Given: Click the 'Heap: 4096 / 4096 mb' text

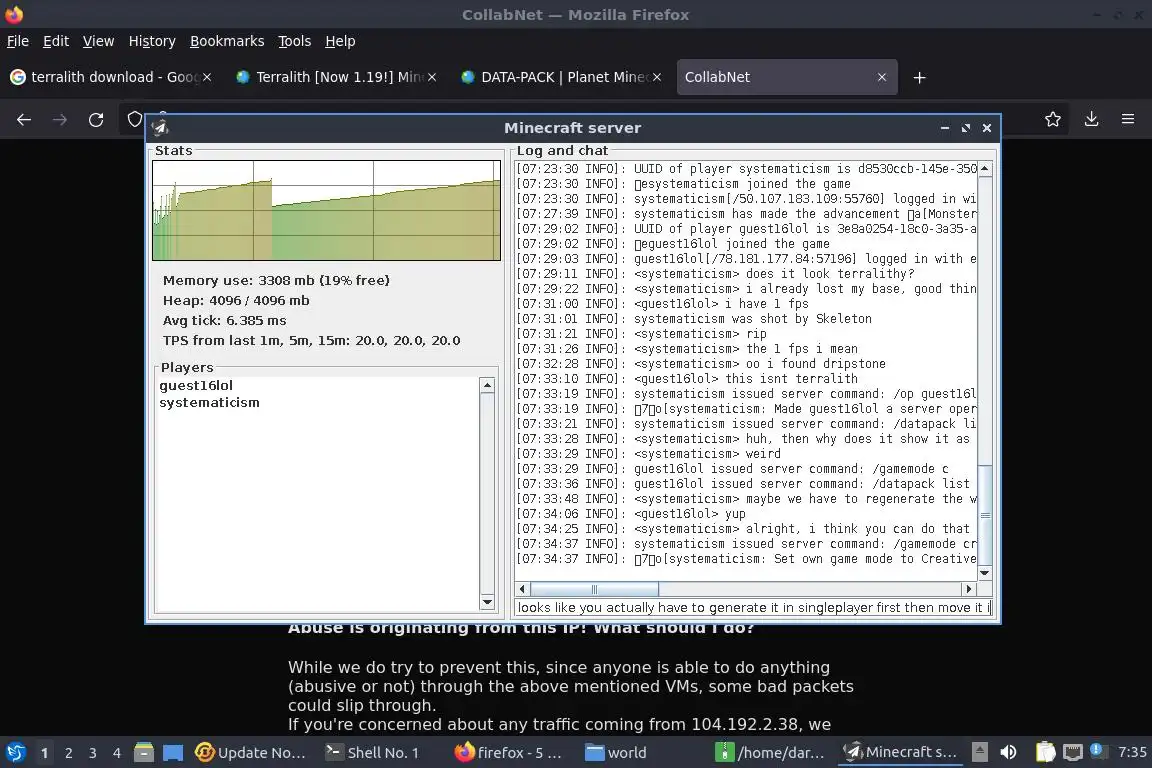Looking at the screenshot, I should pyautogui.click(x=236, y=300).
